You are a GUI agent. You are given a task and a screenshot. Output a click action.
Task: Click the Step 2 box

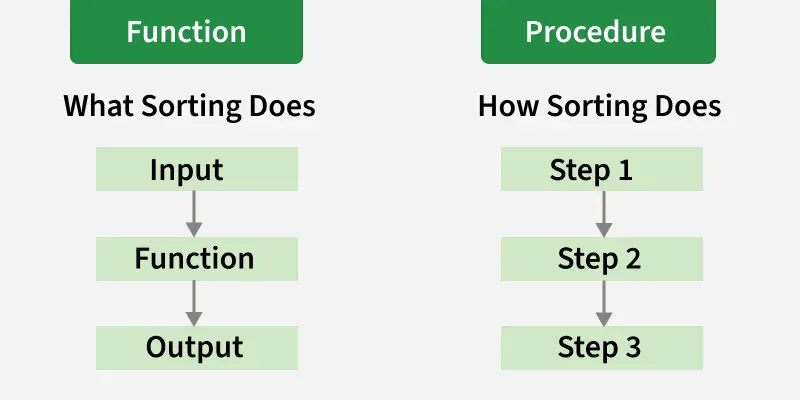[x=601, y=259]
